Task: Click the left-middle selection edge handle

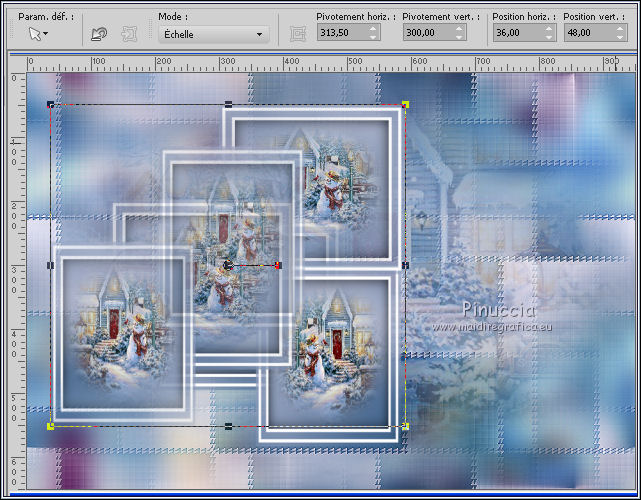Action: click(51, 266)
